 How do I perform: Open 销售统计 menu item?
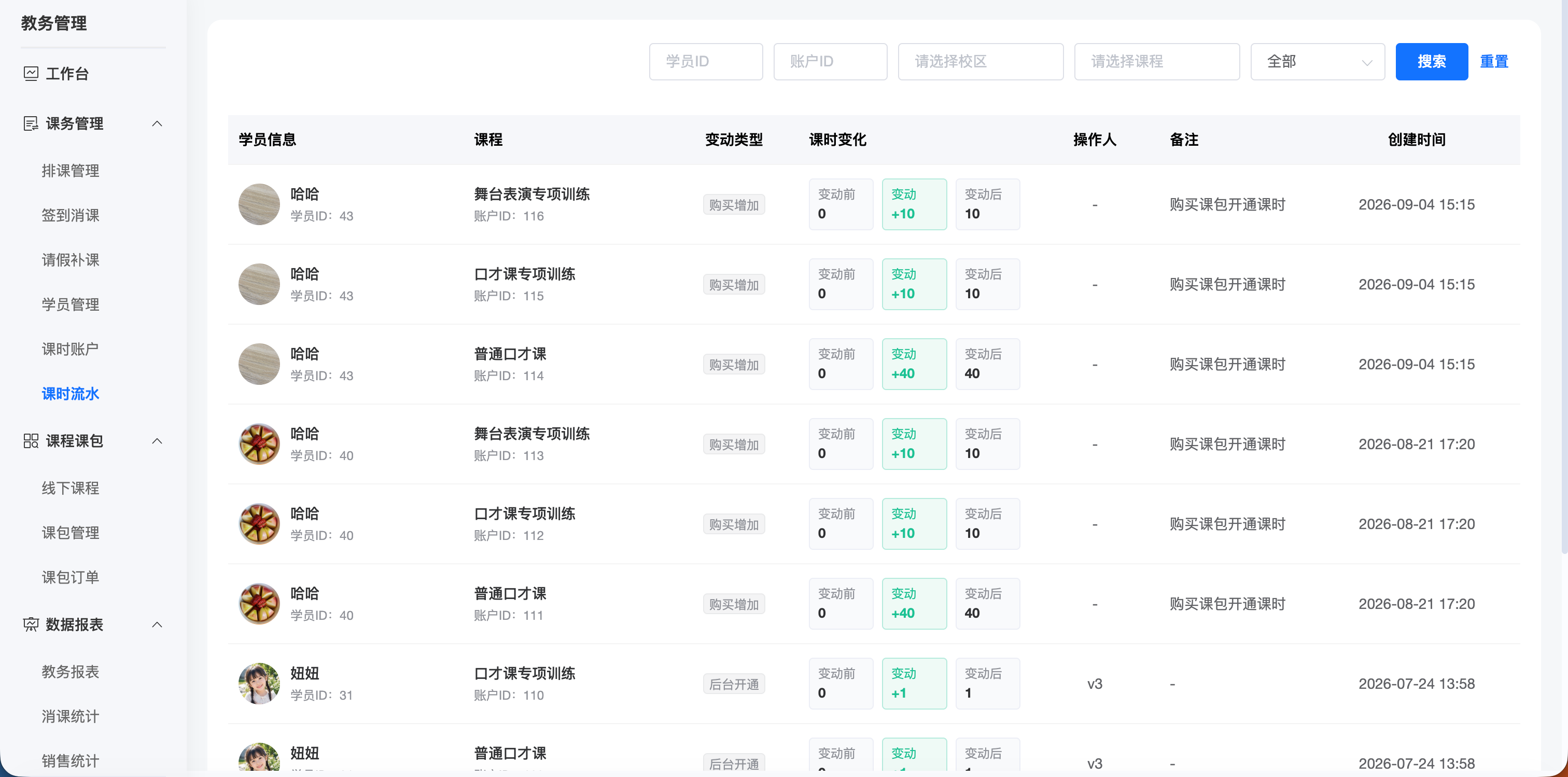coord(71,760)
